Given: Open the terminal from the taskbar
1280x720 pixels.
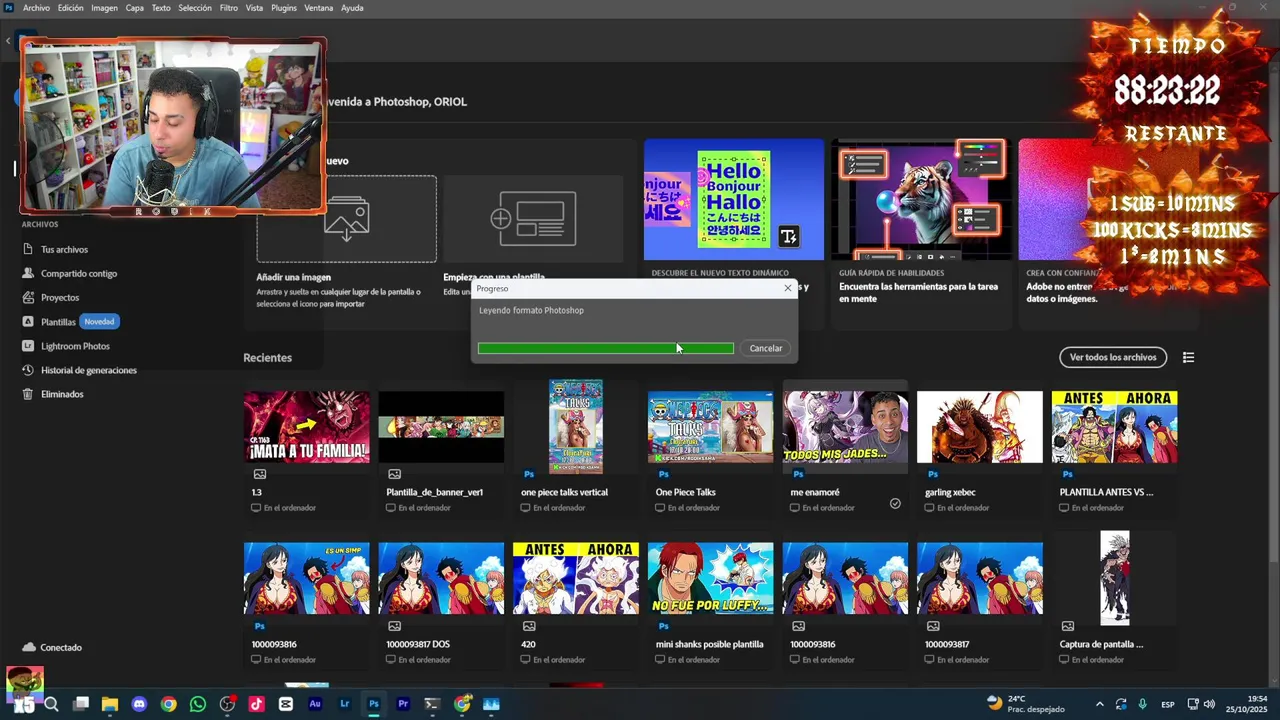Looking at the screenshot, I should click(x=432, y=704).
